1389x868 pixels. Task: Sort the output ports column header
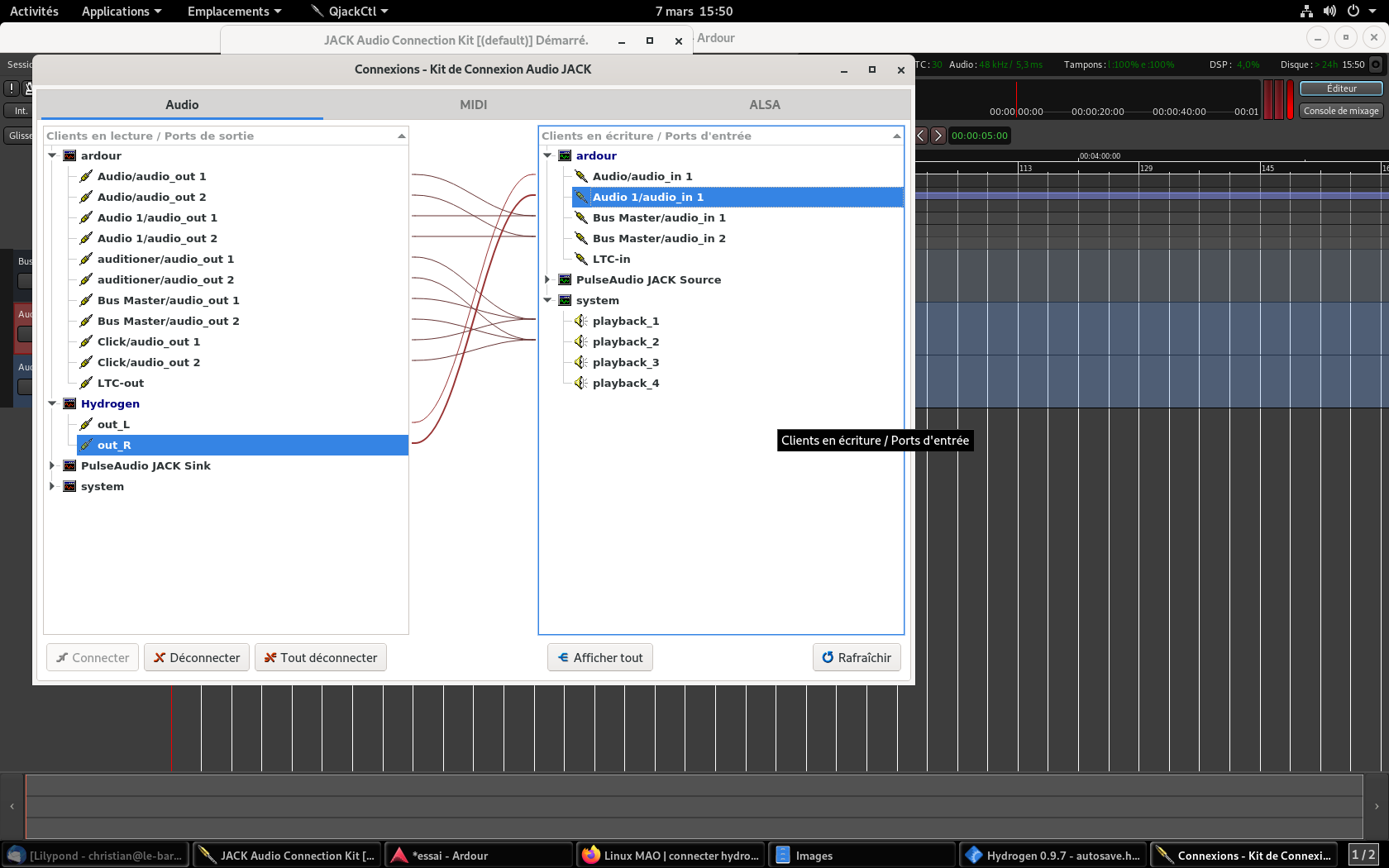[226, 136]
